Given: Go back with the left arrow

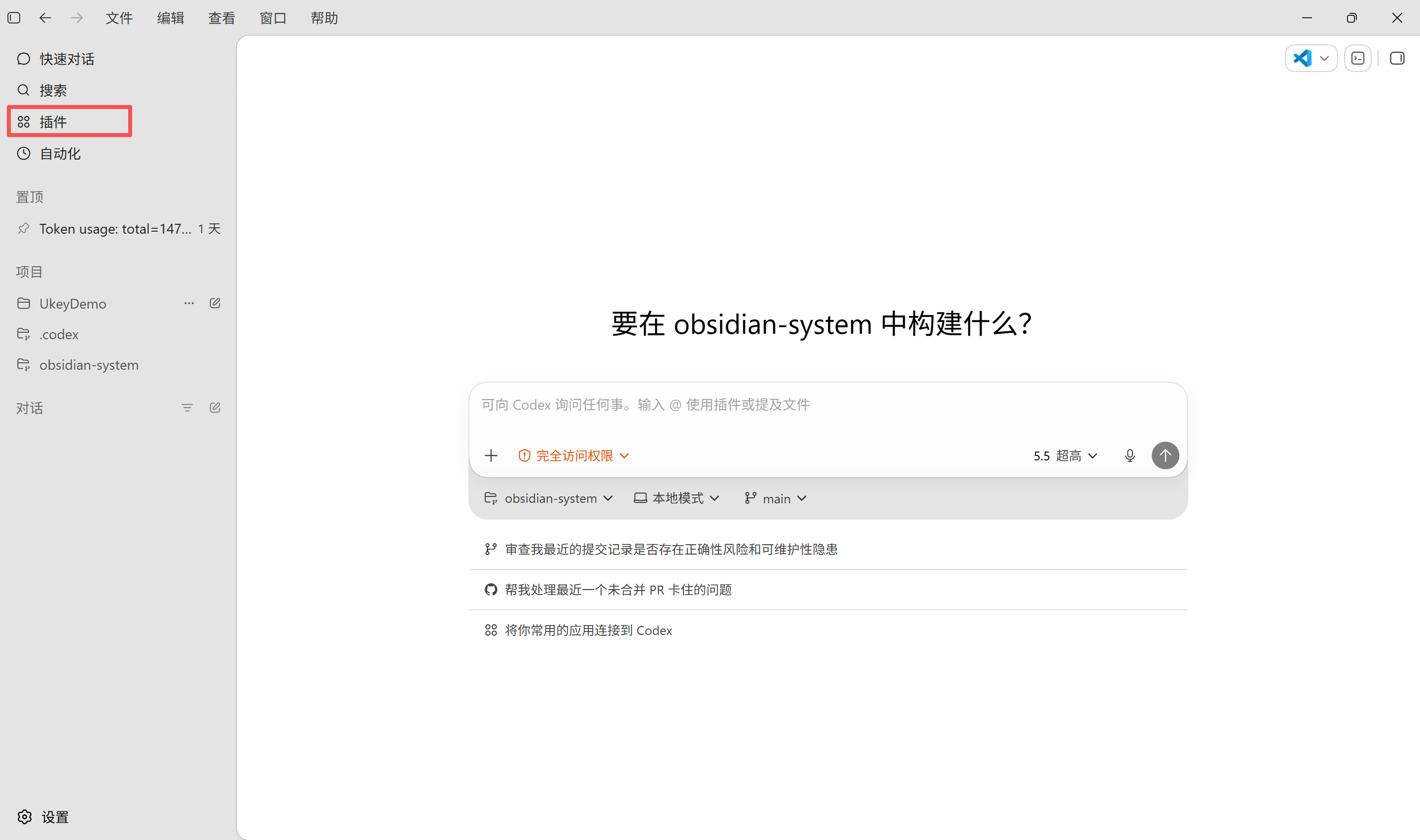Looking at the screenshot, I should pos(45,18).
